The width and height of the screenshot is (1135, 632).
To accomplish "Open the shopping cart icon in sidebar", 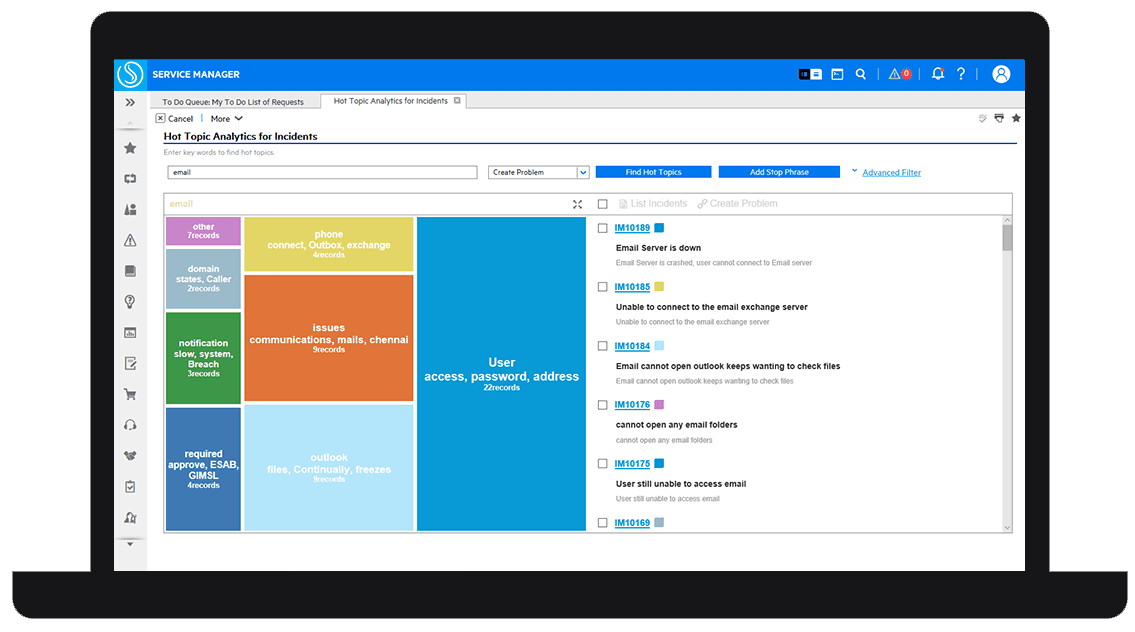I will pyautogui.click(x=130, y=394).
